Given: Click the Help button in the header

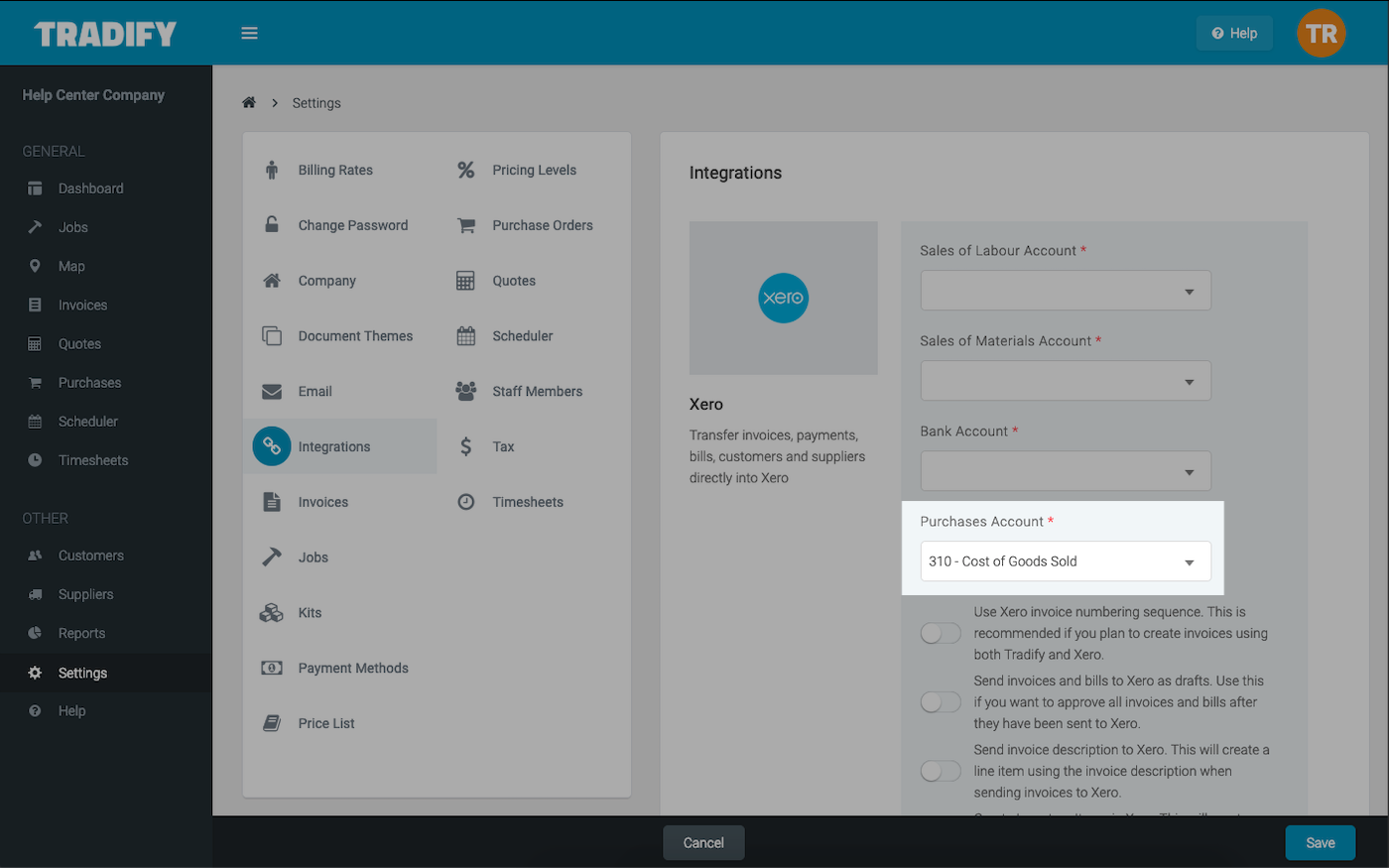Looking at the screenshot, I should 1234,33.
